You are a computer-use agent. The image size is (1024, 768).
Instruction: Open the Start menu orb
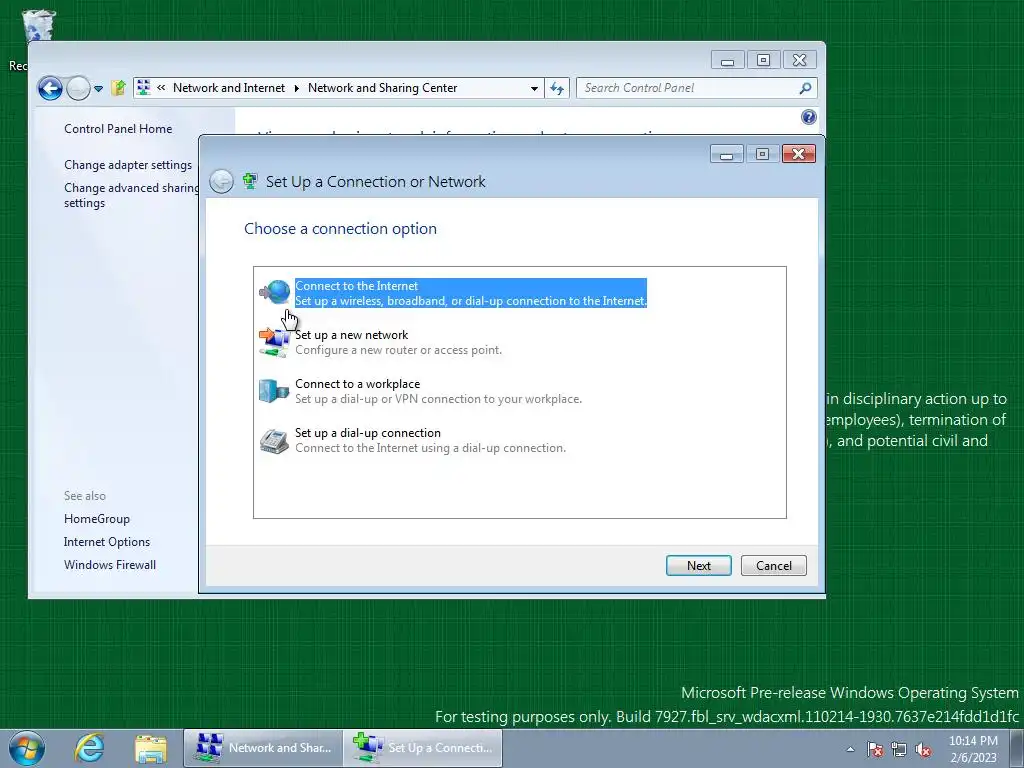pyautogui.click(x=27, y=748)
